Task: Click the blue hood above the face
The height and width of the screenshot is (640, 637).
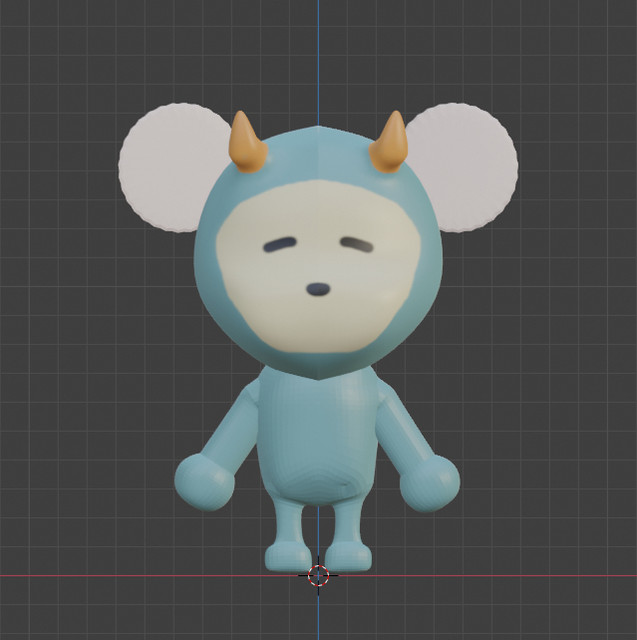Action: (317, 162)
